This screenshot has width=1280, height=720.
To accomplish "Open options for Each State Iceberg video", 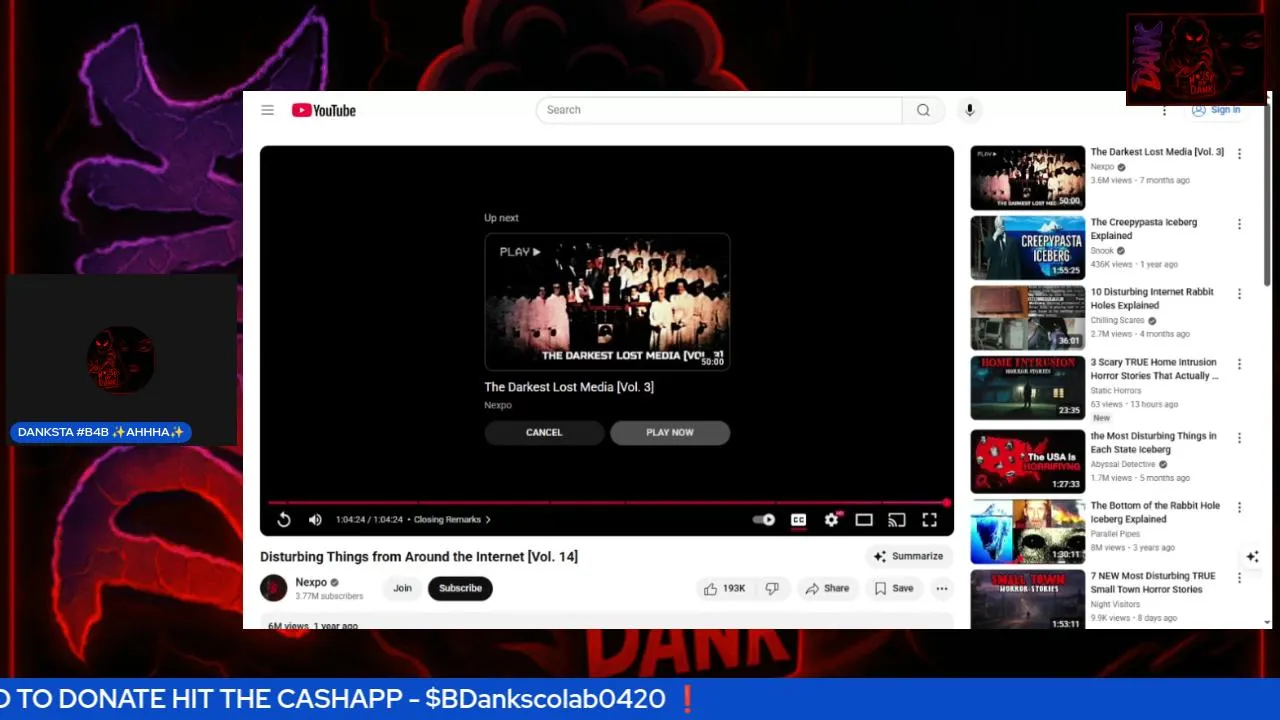I will pos(1239,438).
